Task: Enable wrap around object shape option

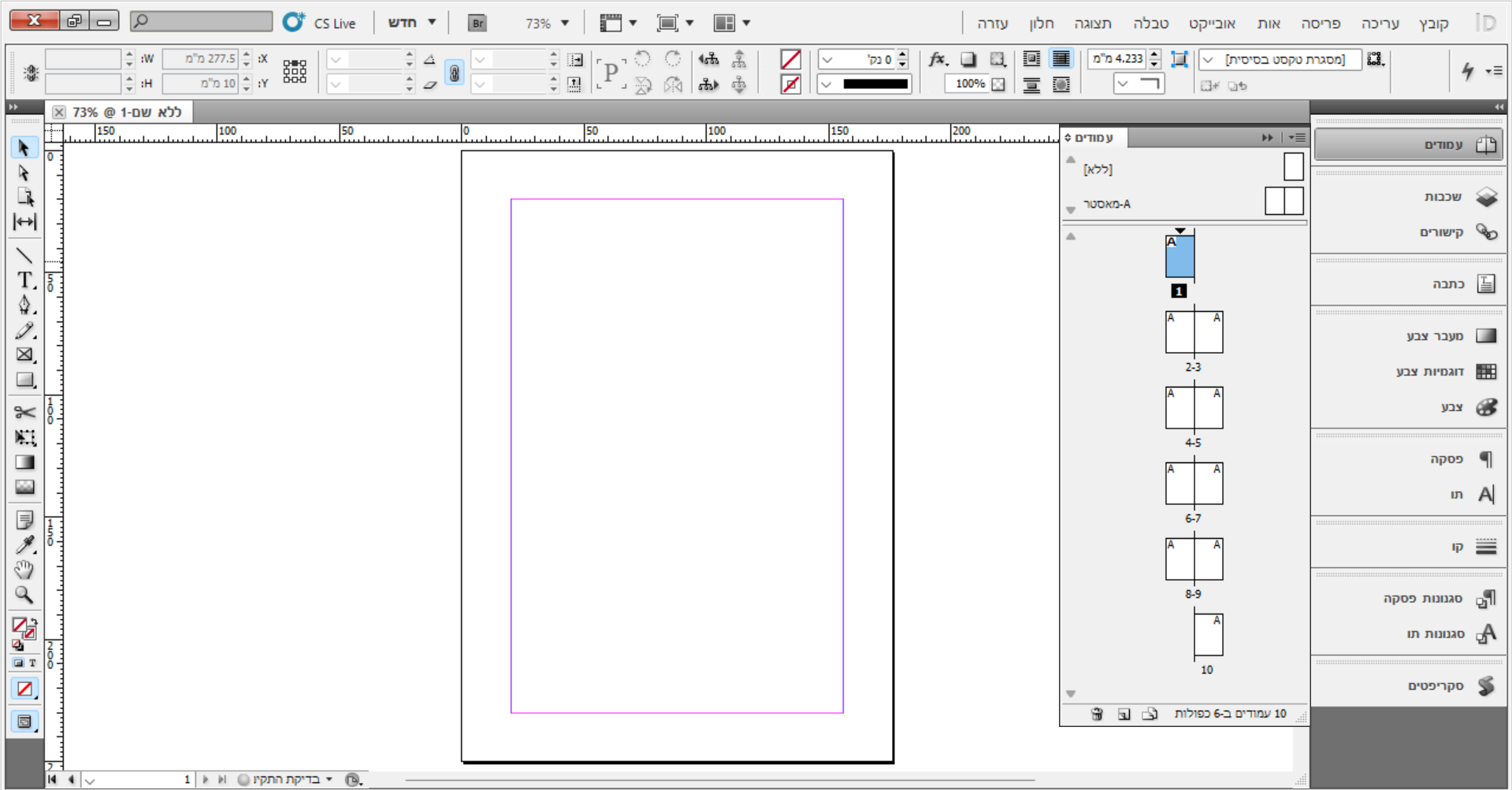Action: (1061, 84)
